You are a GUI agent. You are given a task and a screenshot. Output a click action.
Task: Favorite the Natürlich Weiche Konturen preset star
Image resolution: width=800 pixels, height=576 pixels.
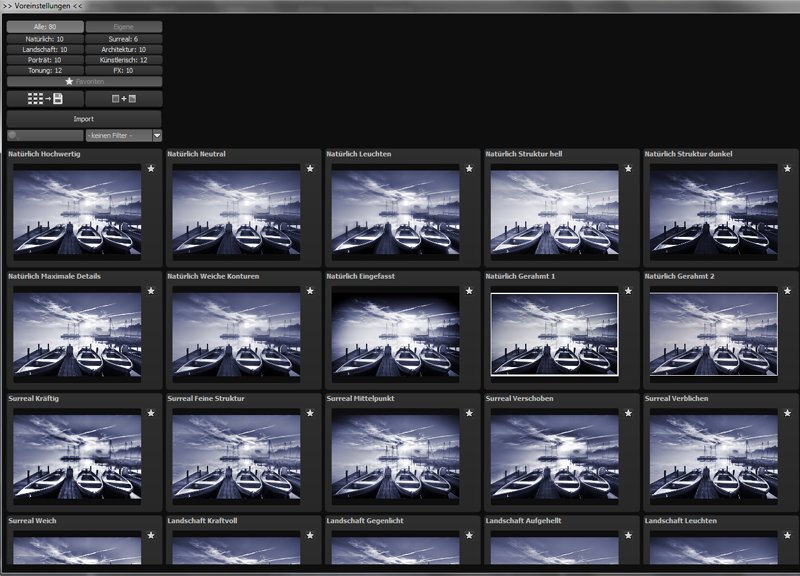click(x=310, y=291)
